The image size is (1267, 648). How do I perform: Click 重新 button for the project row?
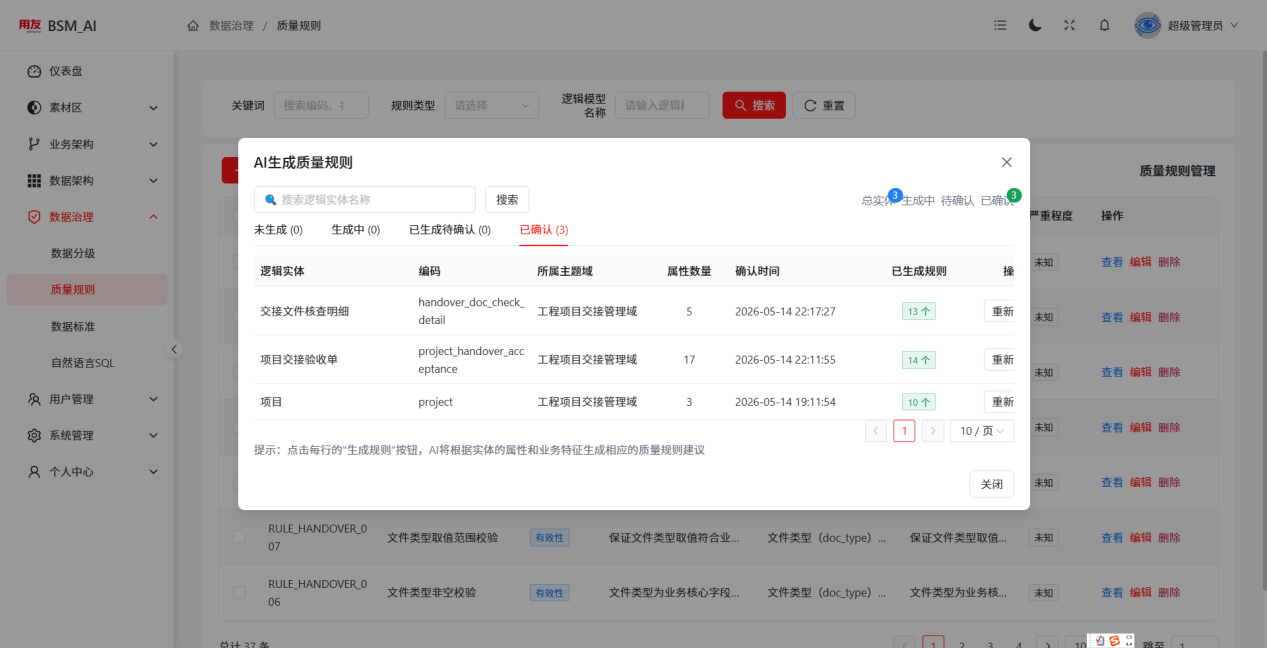coord(1000,402)
